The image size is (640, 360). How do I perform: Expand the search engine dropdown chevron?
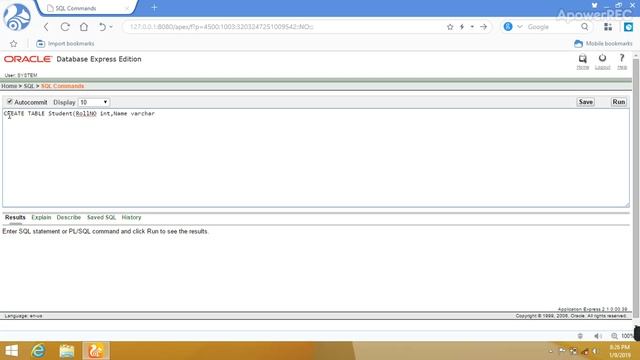[x=520, y=27]
